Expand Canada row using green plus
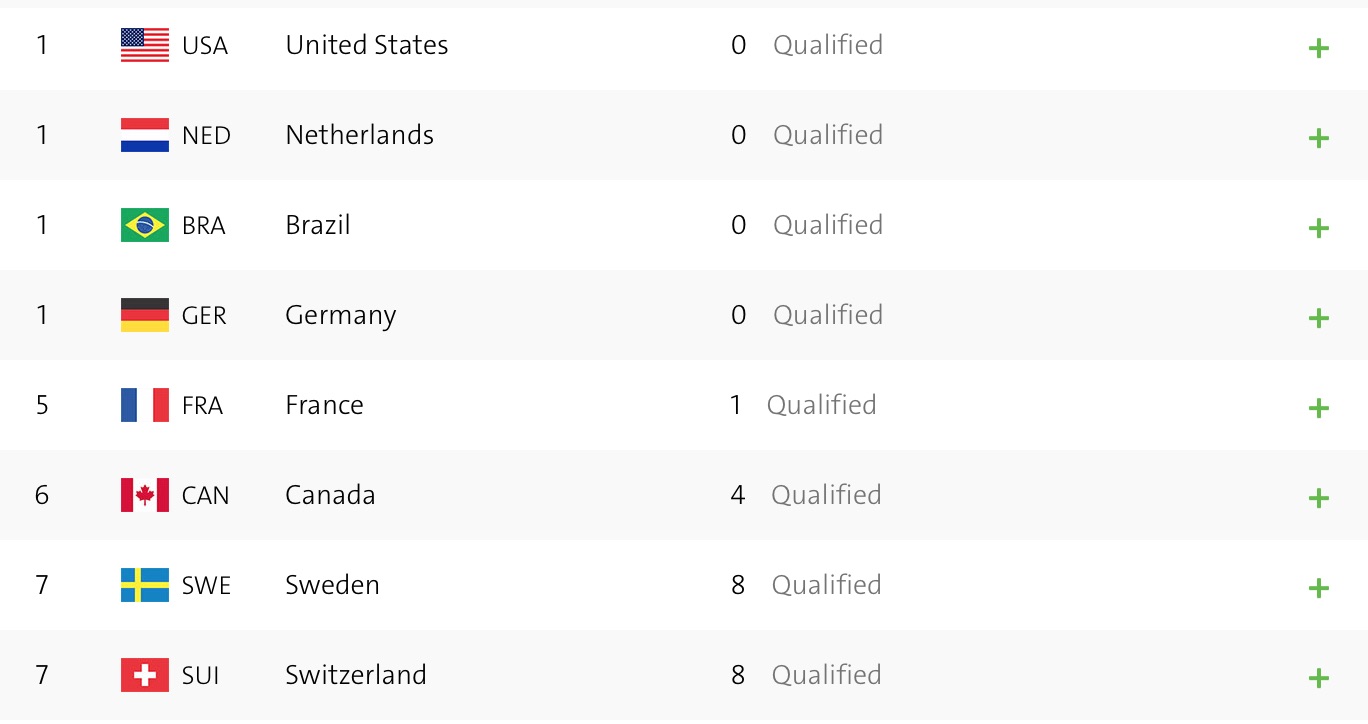The image size is (1368, 724). [x=1319, y=498]
